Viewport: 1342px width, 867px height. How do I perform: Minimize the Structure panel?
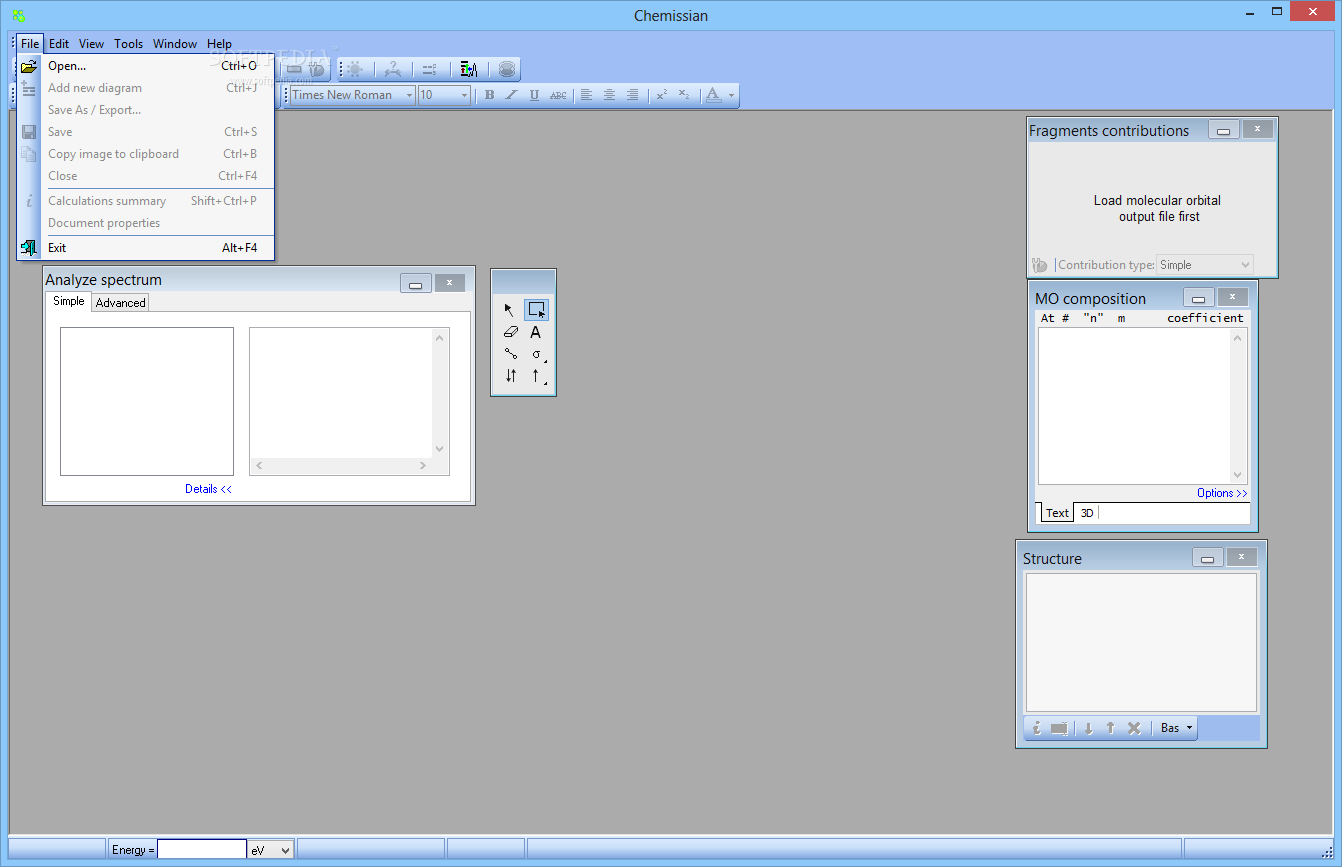(1208, 557)
